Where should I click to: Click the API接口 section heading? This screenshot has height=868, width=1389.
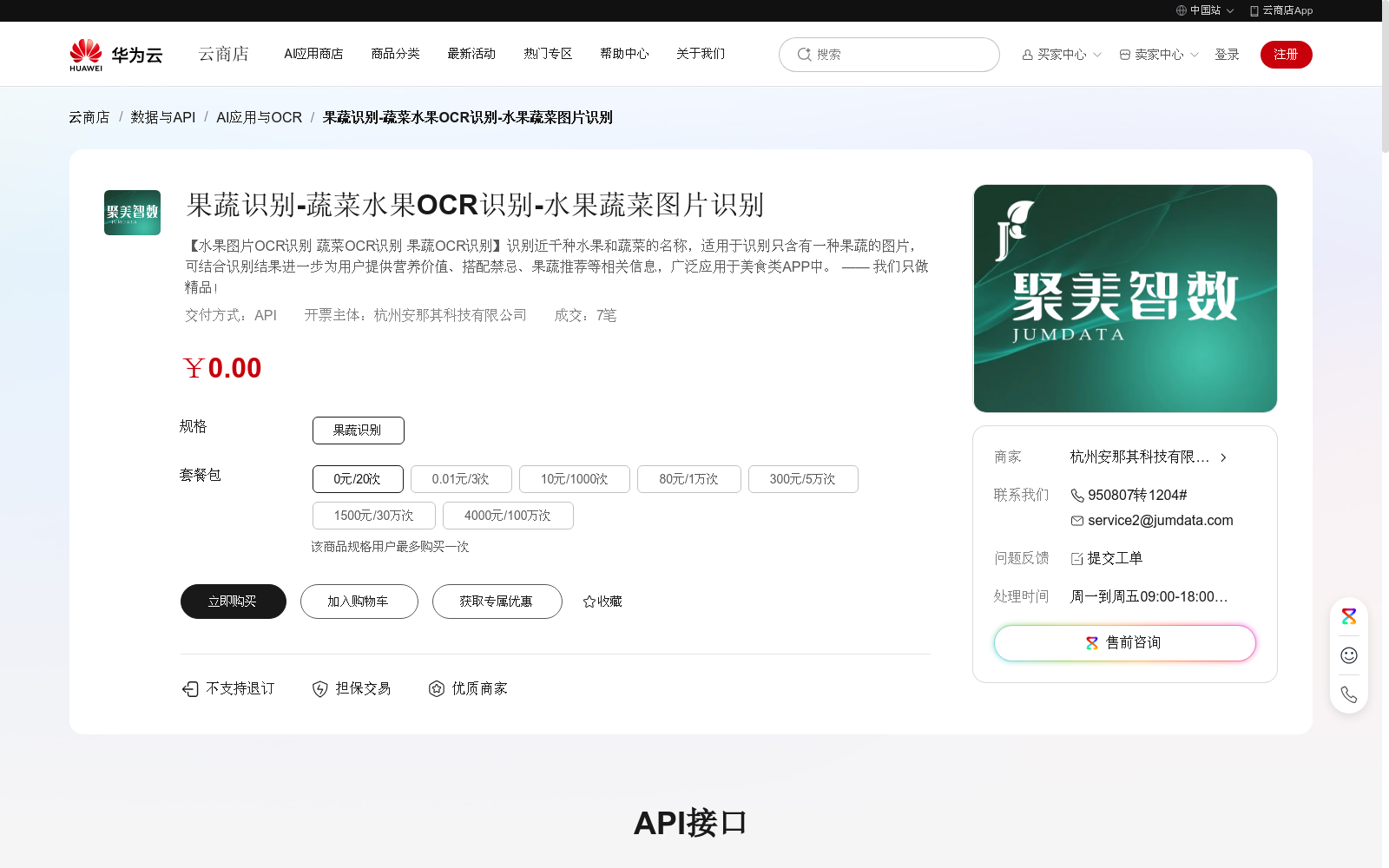(x=691, y=823)
